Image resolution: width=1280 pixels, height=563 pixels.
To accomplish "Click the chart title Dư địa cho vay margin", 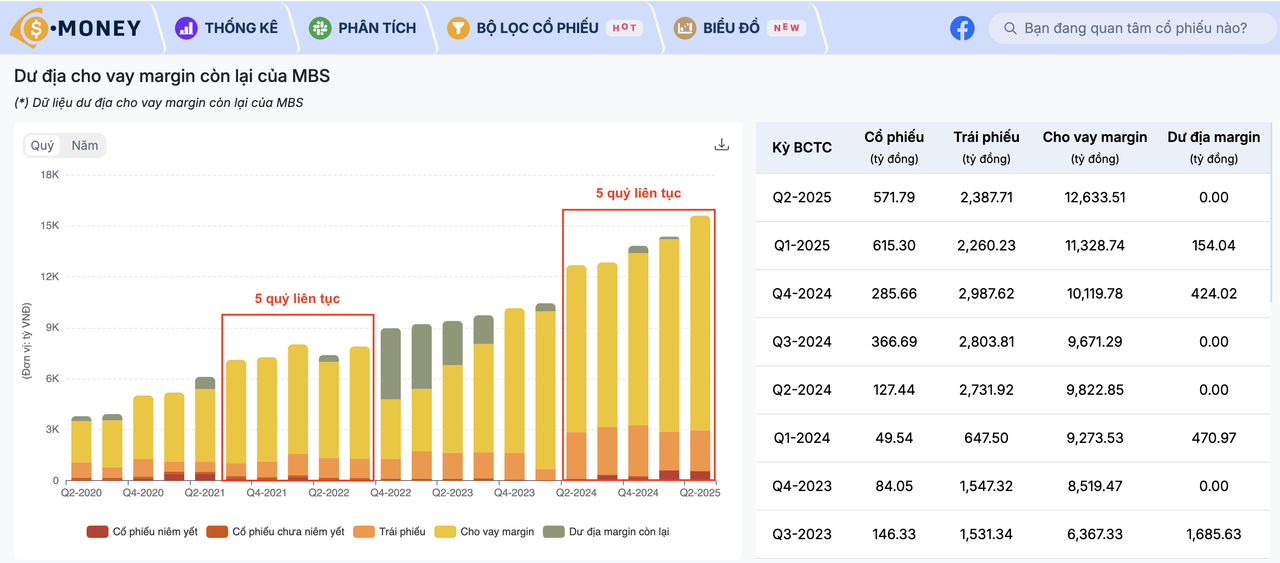I will 172,76.
